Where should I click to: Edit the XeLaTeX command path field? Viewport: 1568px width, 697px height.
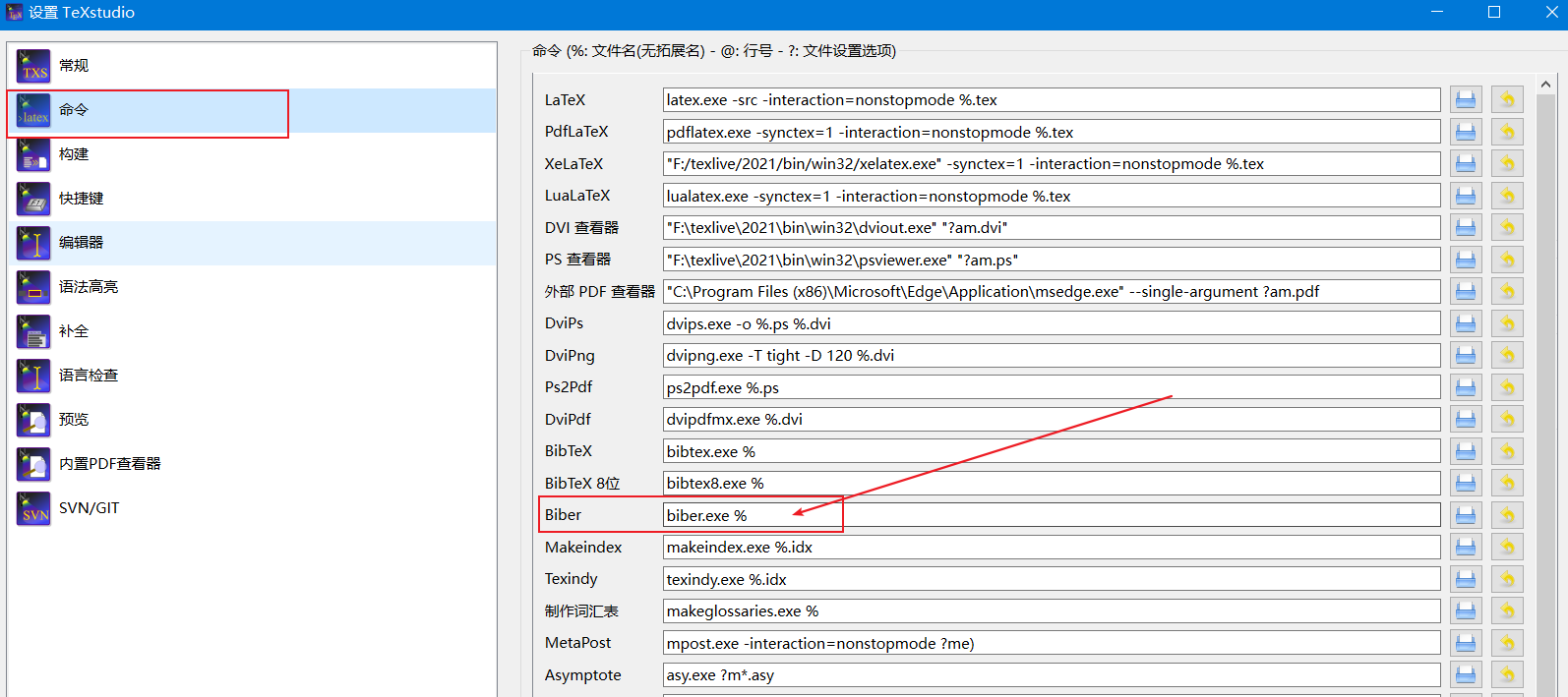[1052, 163]
